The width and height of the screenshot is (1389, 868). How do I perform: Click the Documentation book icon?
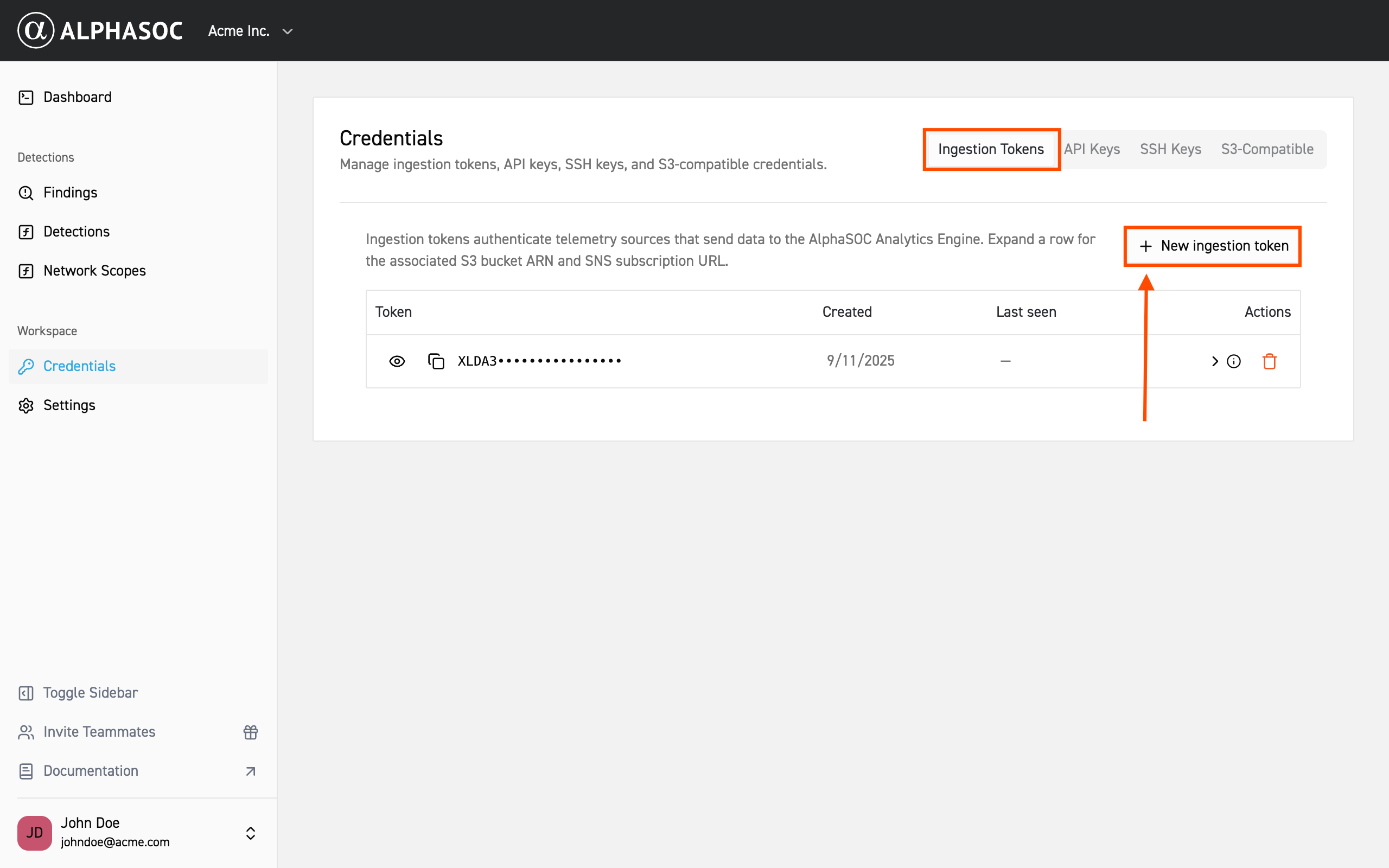coord(26,771)
